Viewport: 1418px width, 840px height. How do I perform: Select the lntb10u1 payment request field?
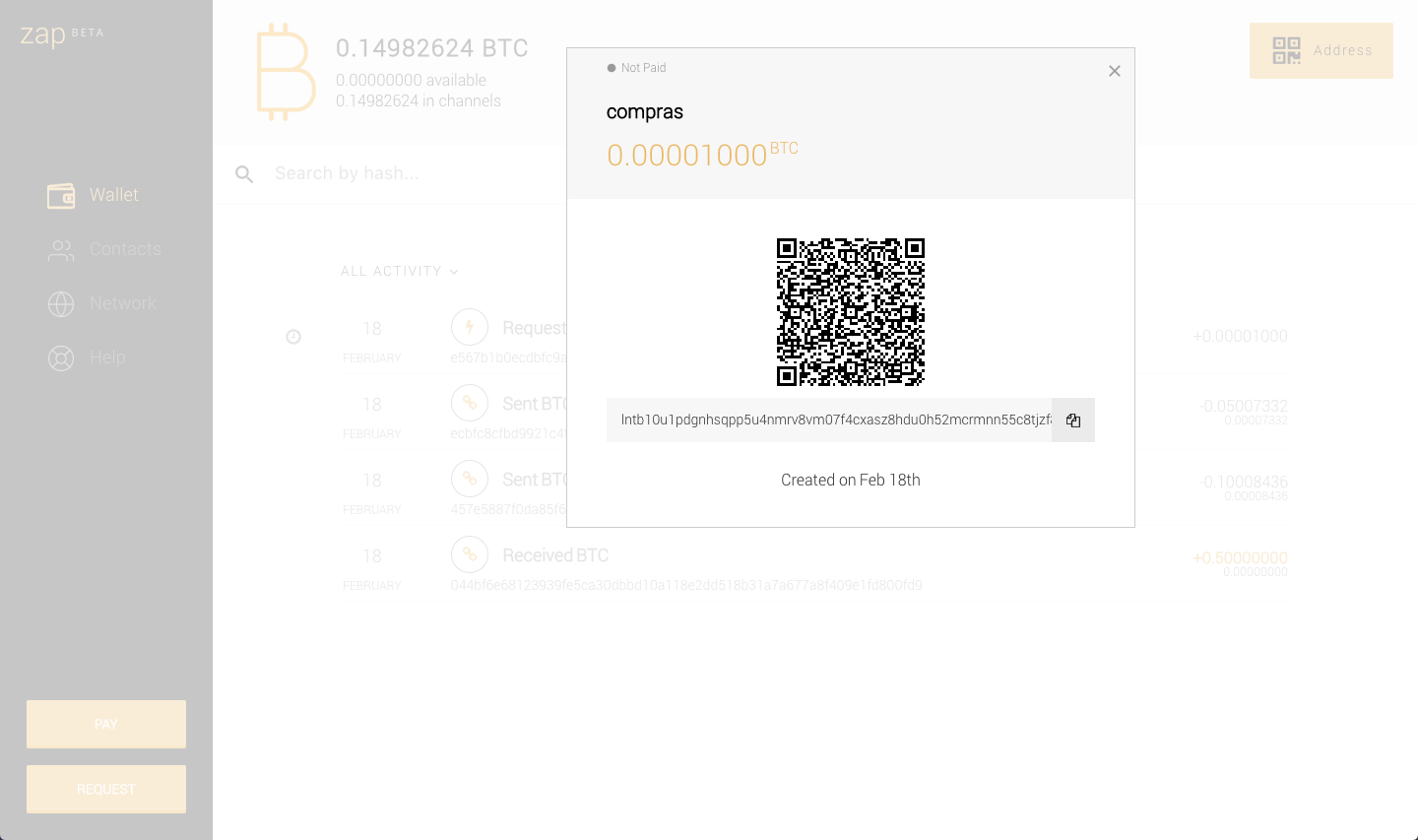coord(829,420)
